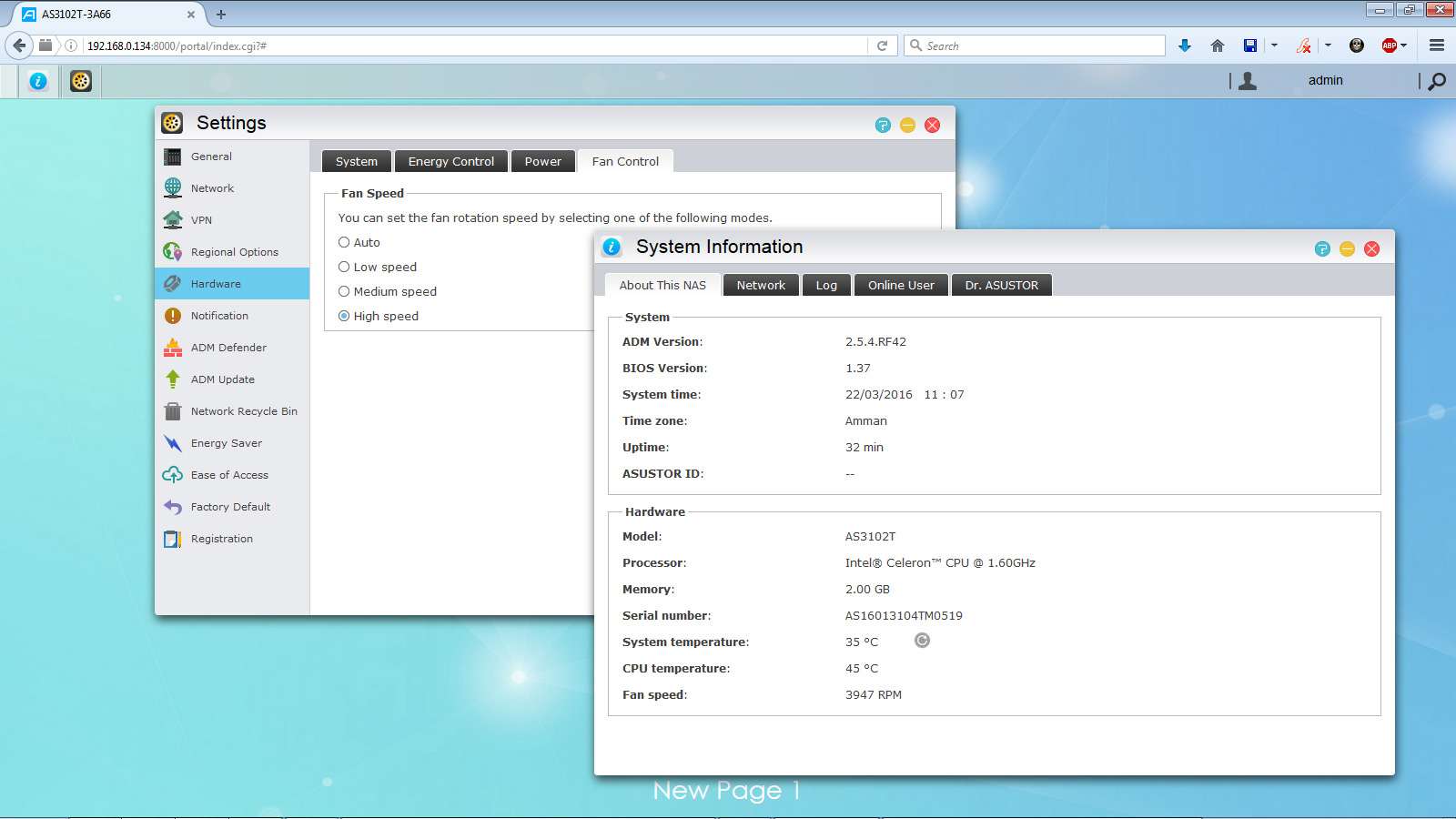The width and height of the screenshot is (1456, 819).
Task: Click the browser Downloads arrow icon
Action: [x=1185, y=45]
